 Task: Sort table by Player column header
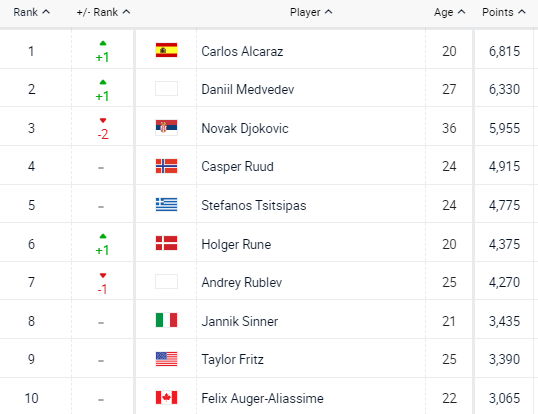311,12
